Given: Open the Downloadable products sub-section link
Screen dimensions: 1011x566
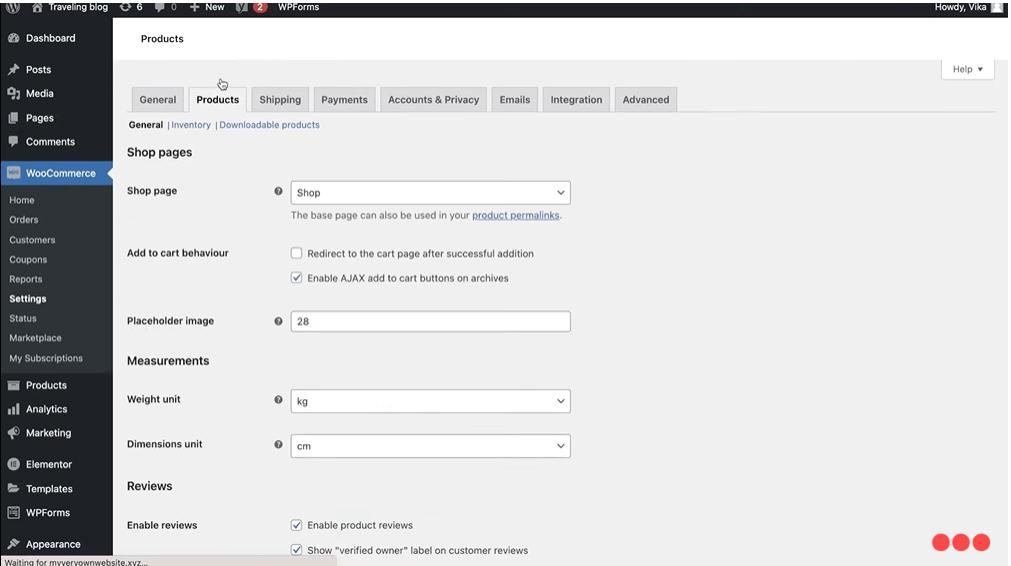Looking at the screenshot, I should (x=270, y=125).
